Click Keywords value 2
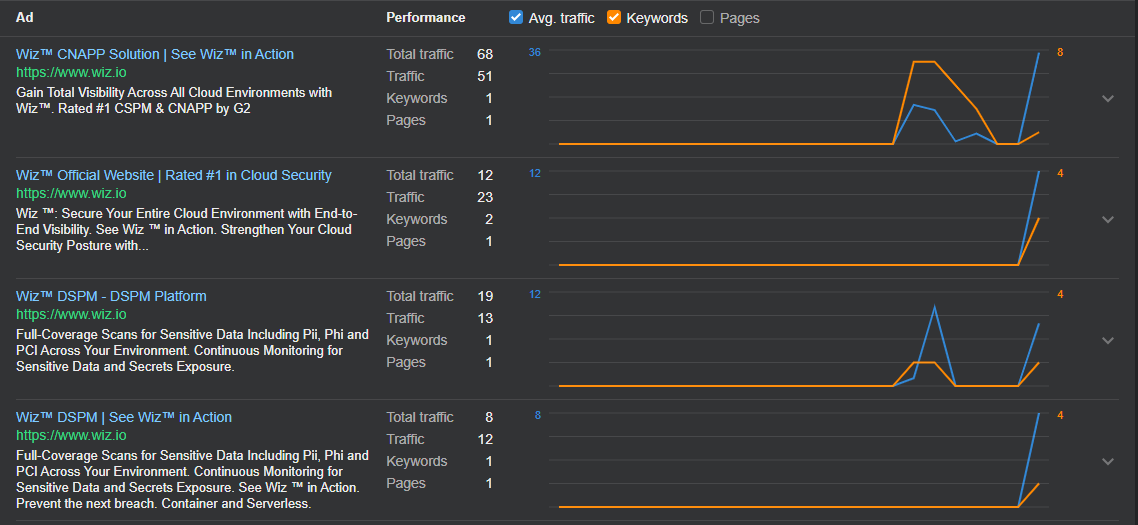The image size is (1138, 525). (x=489, y=219)
